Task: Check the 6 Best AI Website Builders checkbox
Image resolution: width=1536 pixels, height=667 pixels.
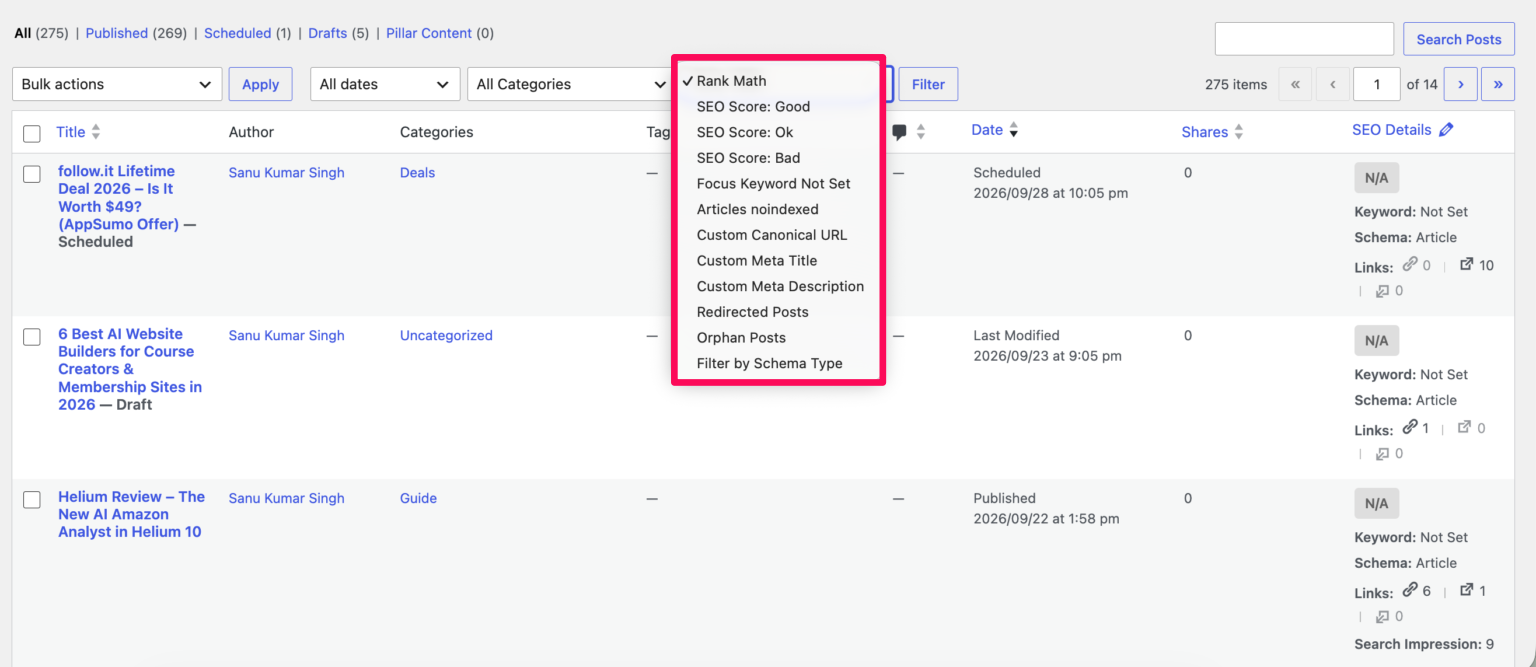Action: (32, 337)
